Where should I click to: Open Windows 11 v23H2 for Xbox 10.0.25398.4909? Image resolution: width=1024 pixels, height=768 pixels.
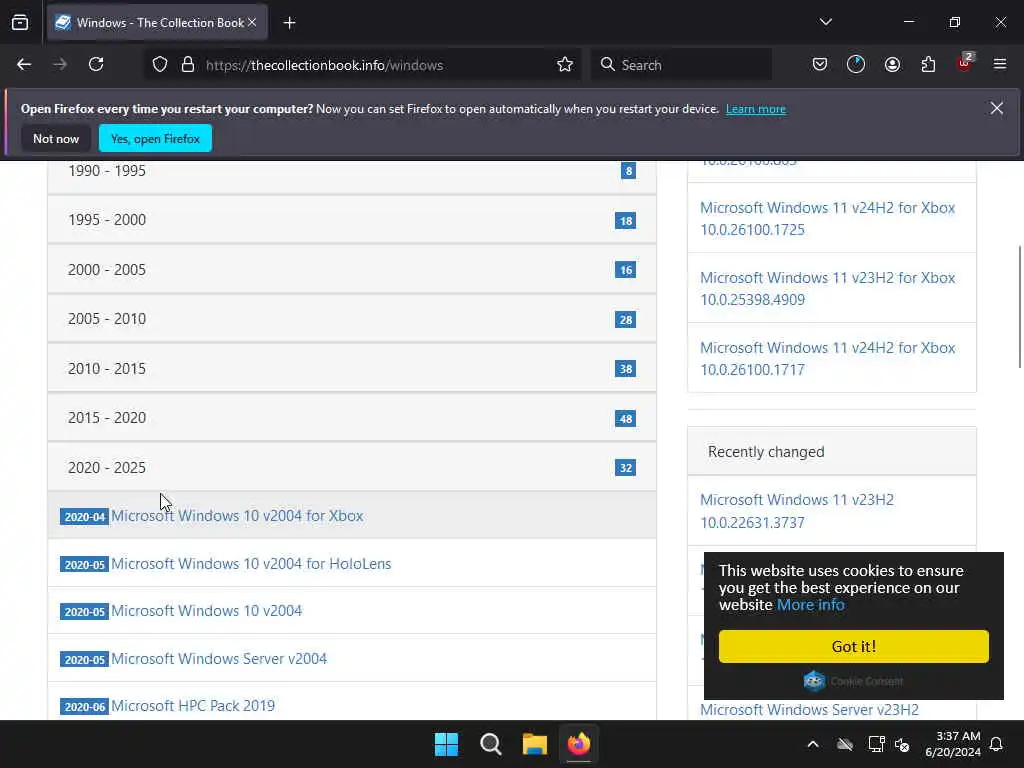(x=827, y=289)
